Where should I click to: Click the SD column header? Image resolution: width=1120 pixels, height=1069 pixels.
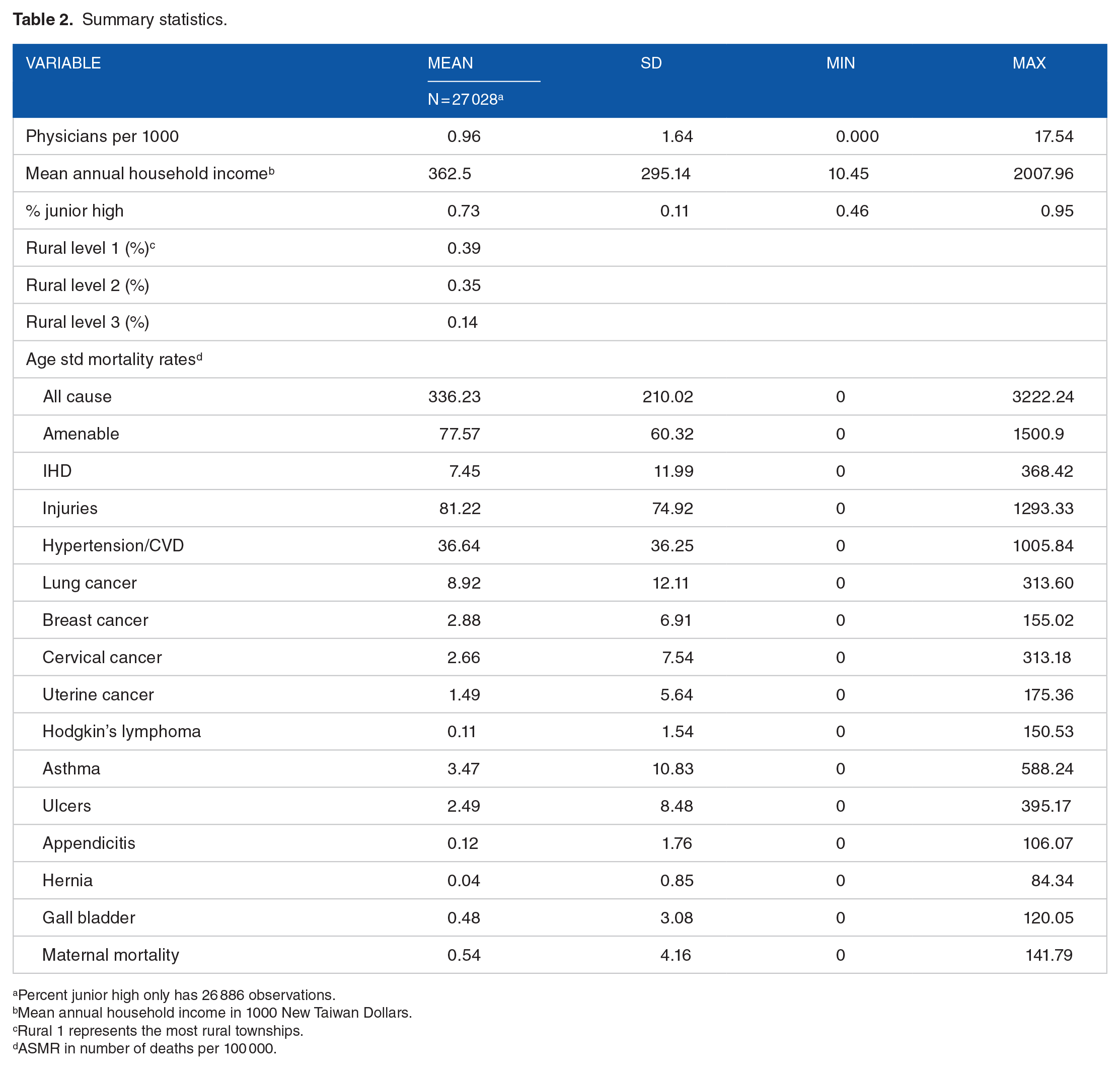pyautogui.click(x=650, y=62)
